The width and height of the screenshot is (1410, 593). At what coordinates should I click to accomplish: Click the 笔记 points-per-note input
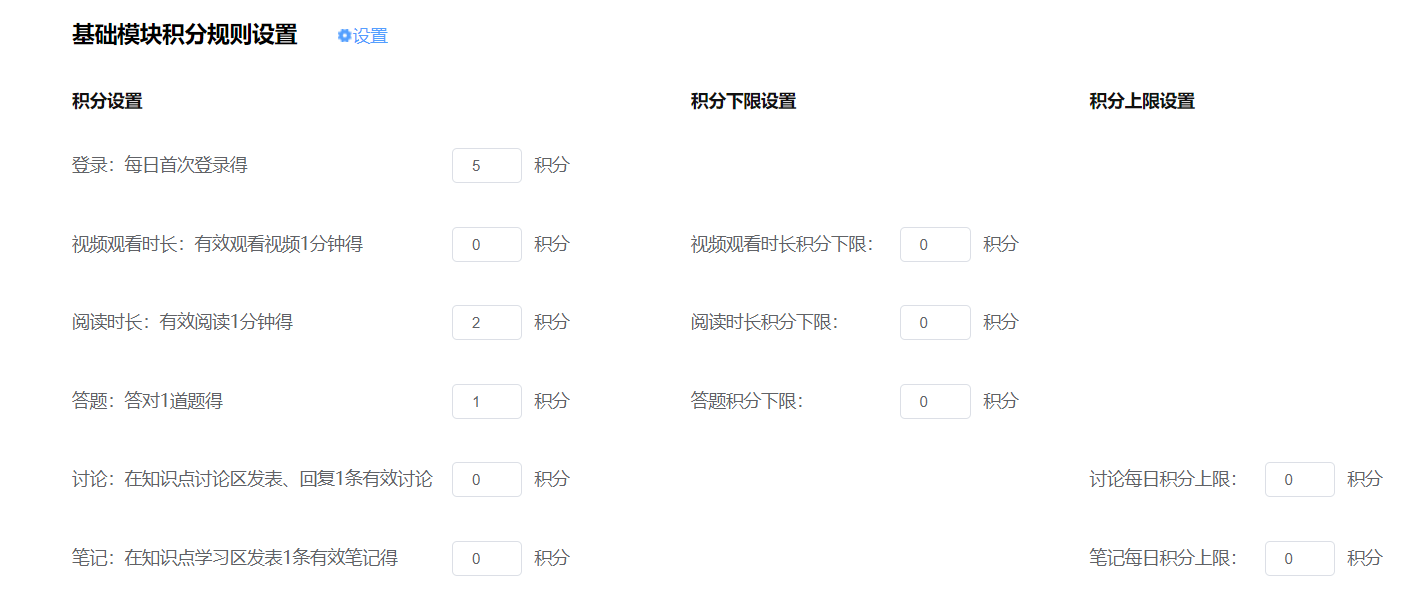[x=486, y=558]
